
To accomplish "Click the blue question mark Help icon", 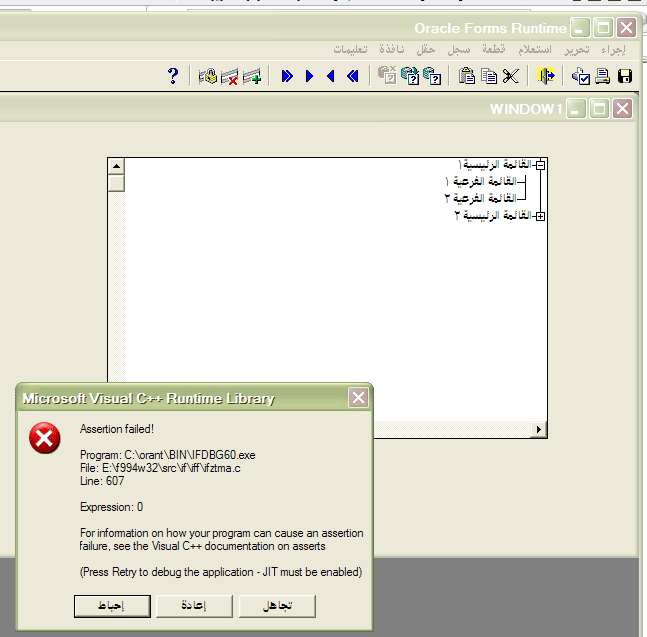I will [172, 76].
